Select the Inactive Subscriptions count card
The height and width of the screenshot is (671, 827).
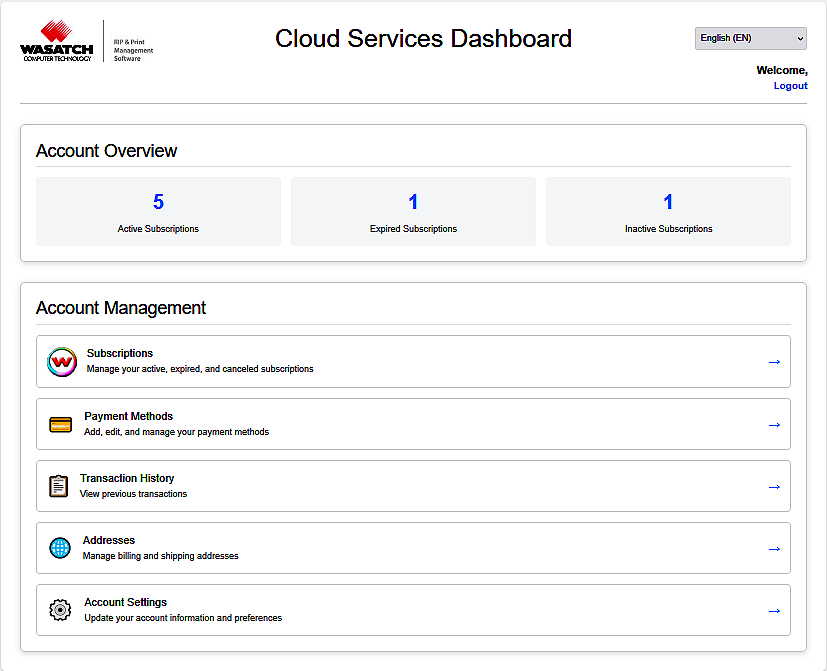668,211
